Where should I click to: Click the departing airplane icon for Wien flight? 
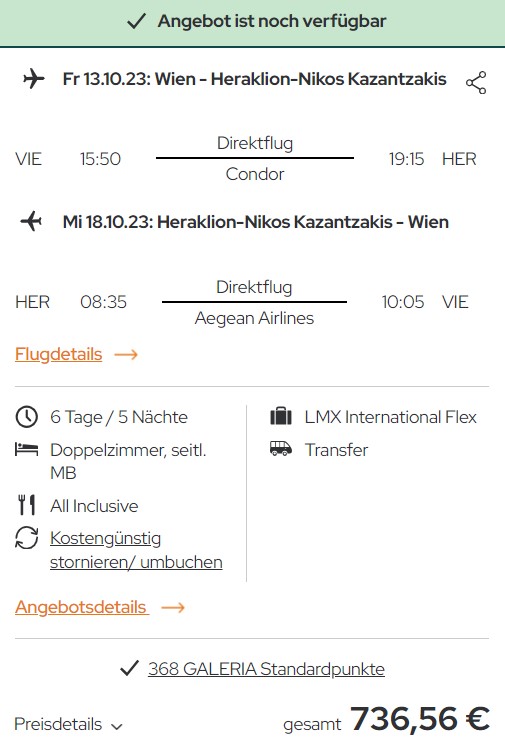[34, 79]
